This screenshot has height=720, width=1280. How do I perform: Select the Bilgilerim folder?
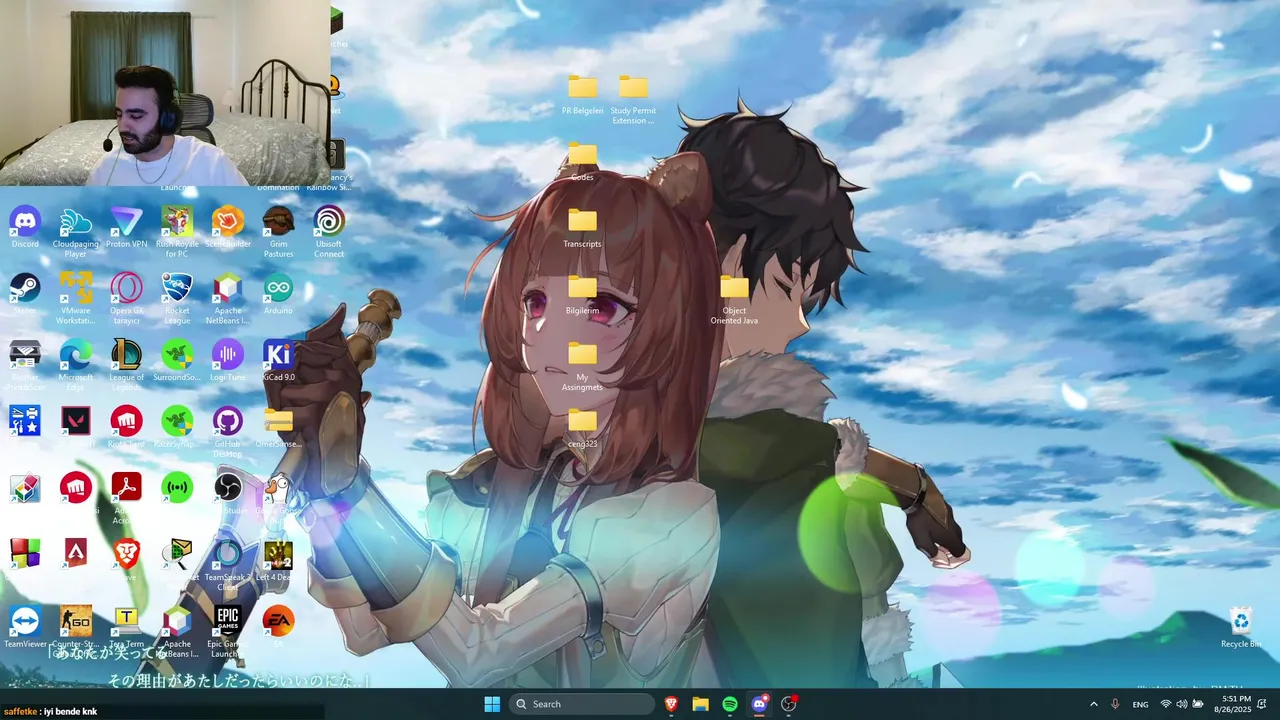(x=582, y=294)
